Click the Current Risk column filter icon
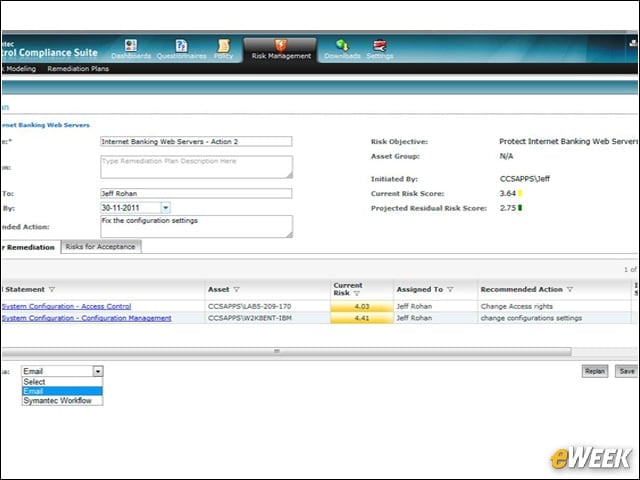 click(x=357, y=293)
